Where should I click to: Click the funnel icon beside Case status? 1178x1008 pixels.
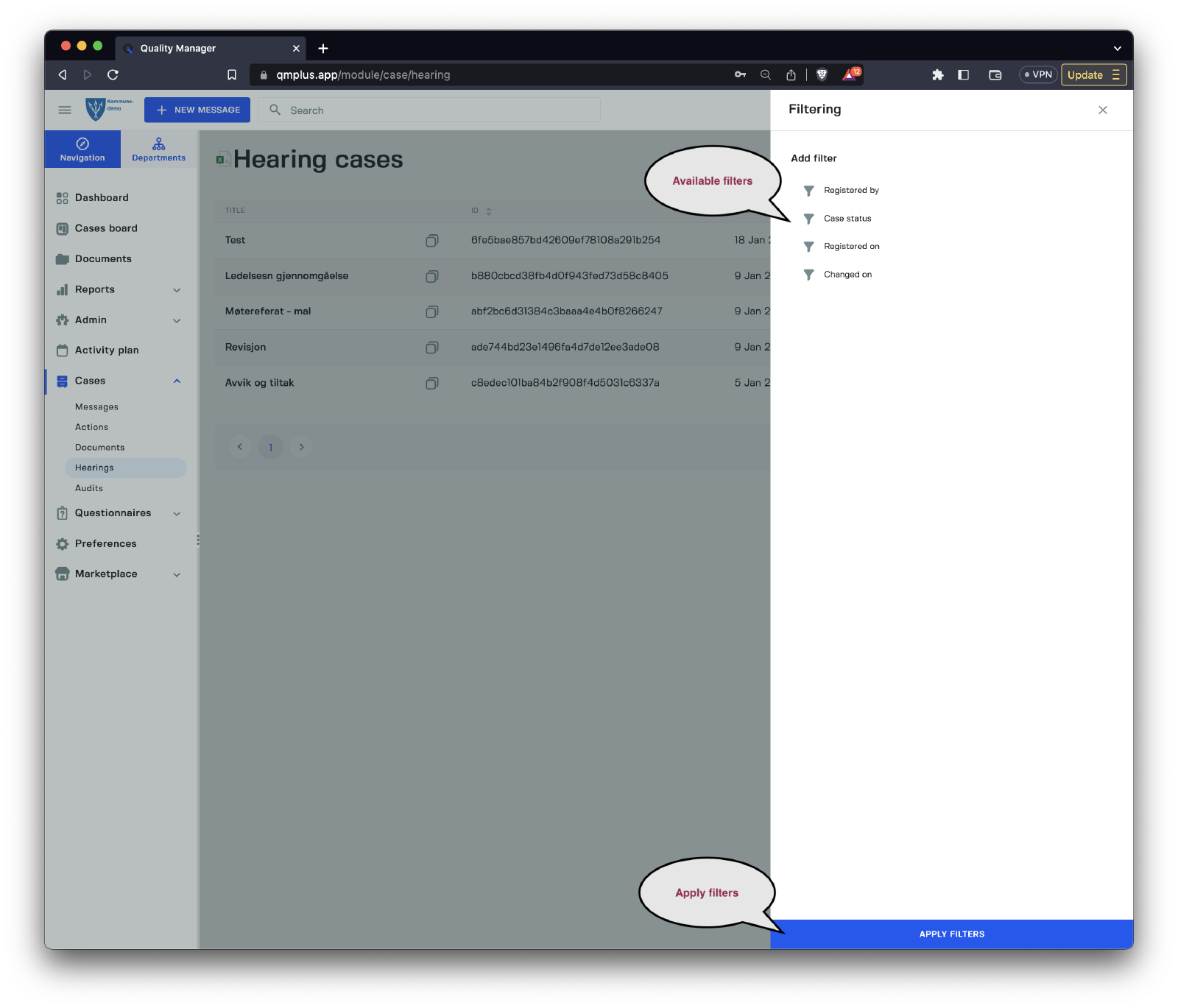point(808,219)
